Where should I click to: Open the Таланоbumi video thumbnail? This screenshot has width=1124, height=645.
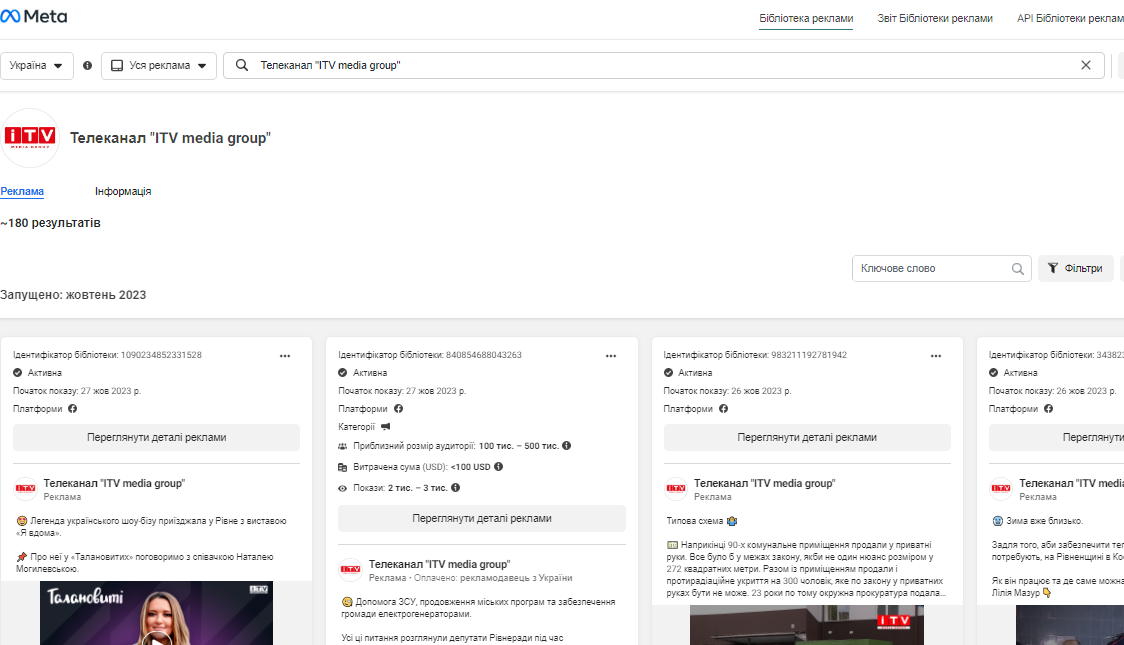pos(156,613)
